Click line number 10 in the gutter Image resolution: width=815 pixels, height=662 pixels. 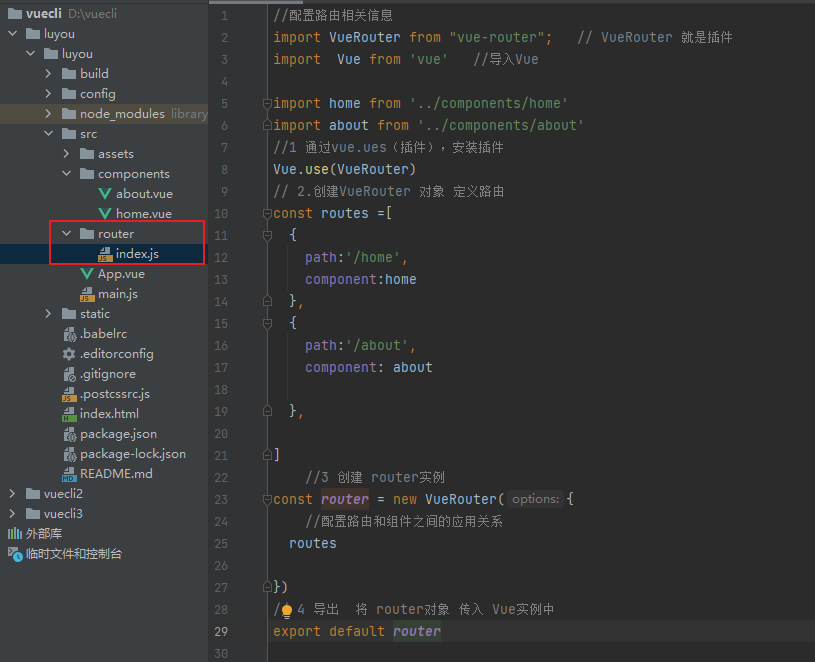(221, 214)
